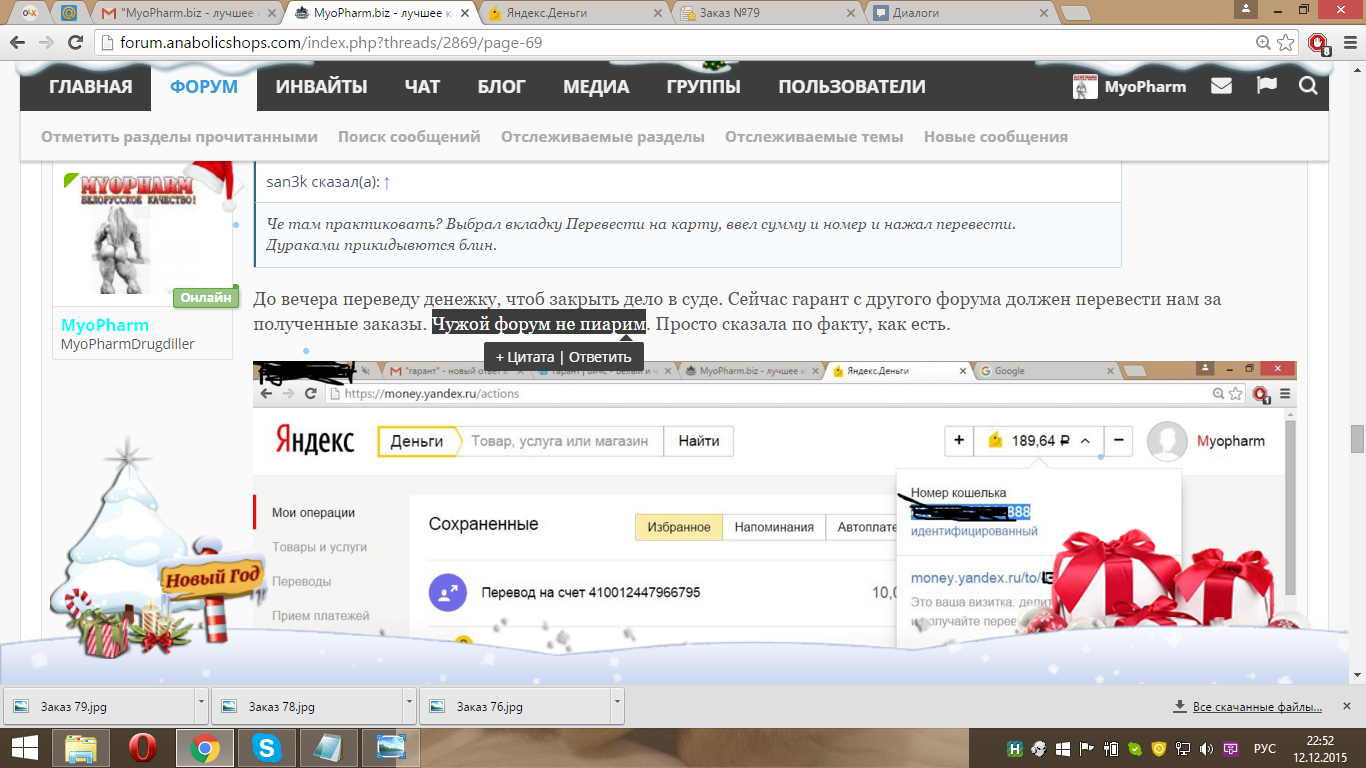Click the address bar URL field
Screen dimensions: 1366x768
(x=680, y=43)
